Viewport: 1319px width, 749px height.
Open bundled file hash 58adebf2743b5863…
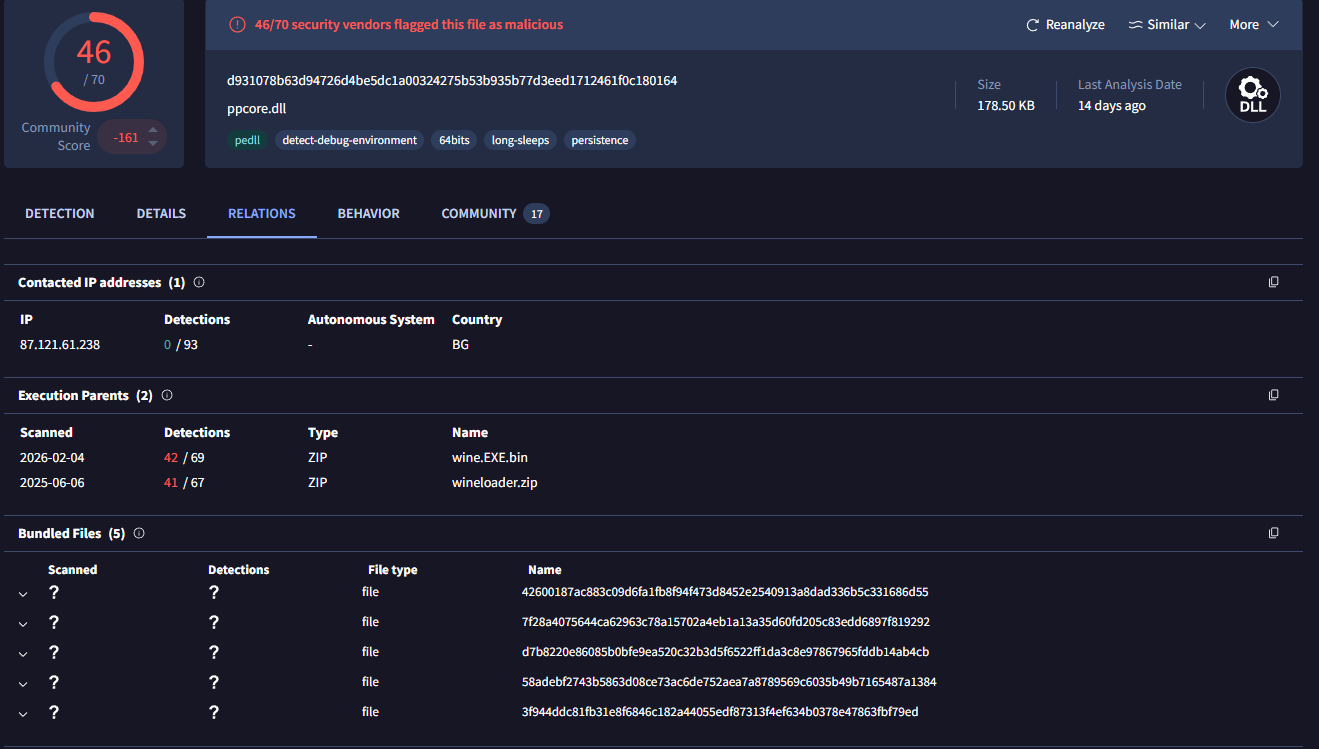pyautogui.click(x=729, y=682)
